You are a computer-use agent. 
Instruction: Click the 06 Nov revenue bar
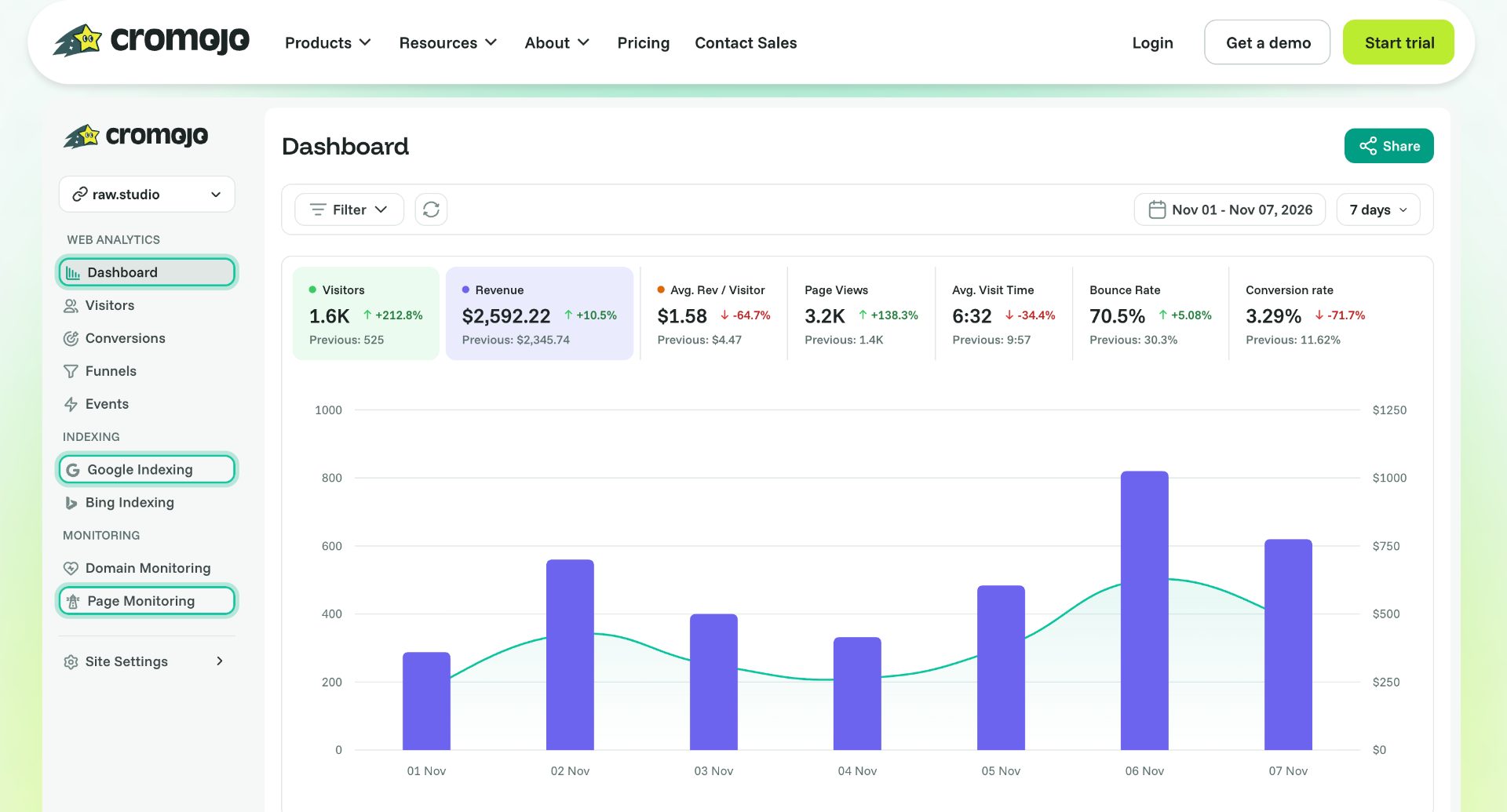pyautogui.click(x=1144, y=610)
